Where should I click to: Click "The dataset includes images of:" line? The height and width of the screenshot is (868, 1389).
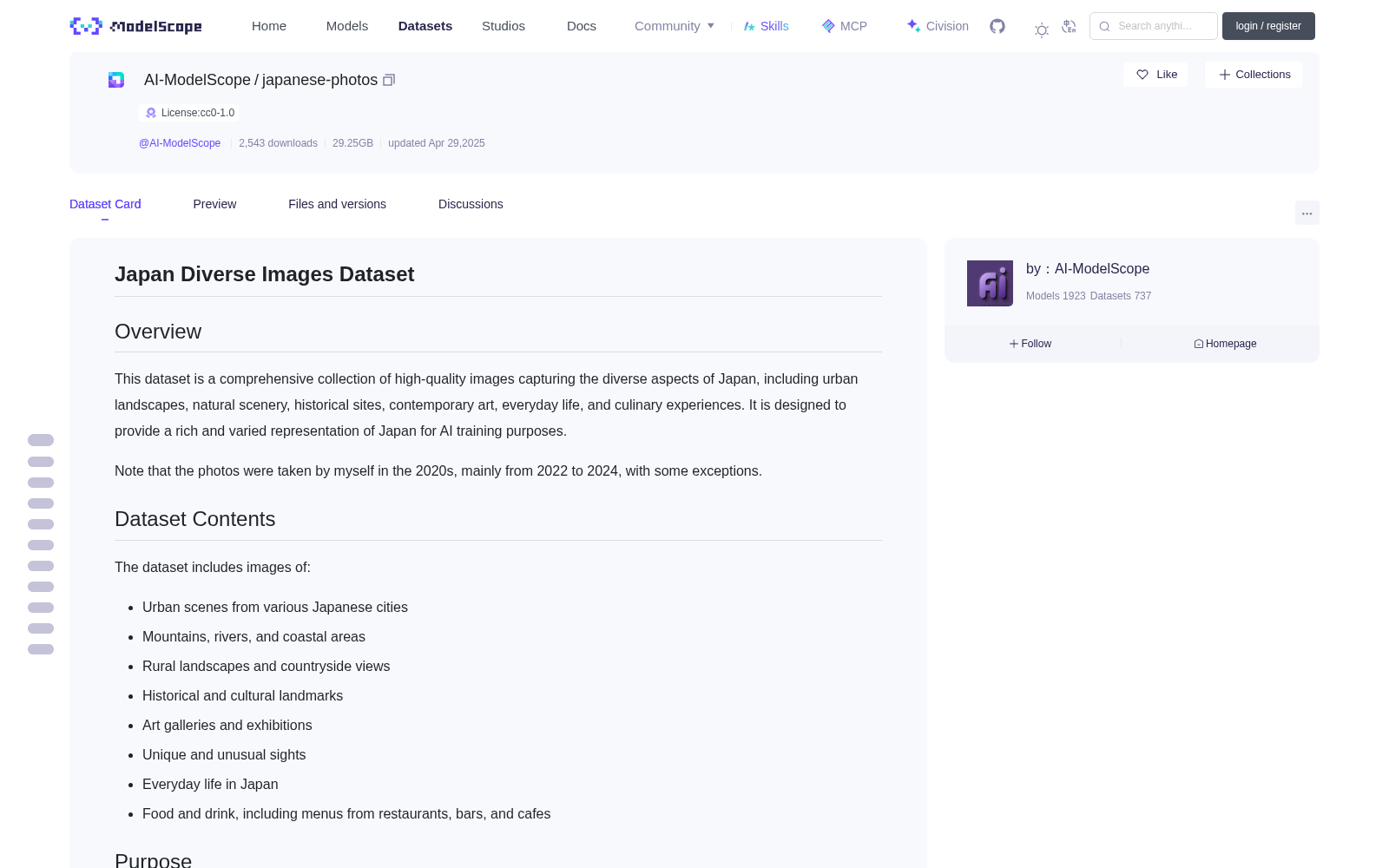pyautogui.click(x=213, y=568)
